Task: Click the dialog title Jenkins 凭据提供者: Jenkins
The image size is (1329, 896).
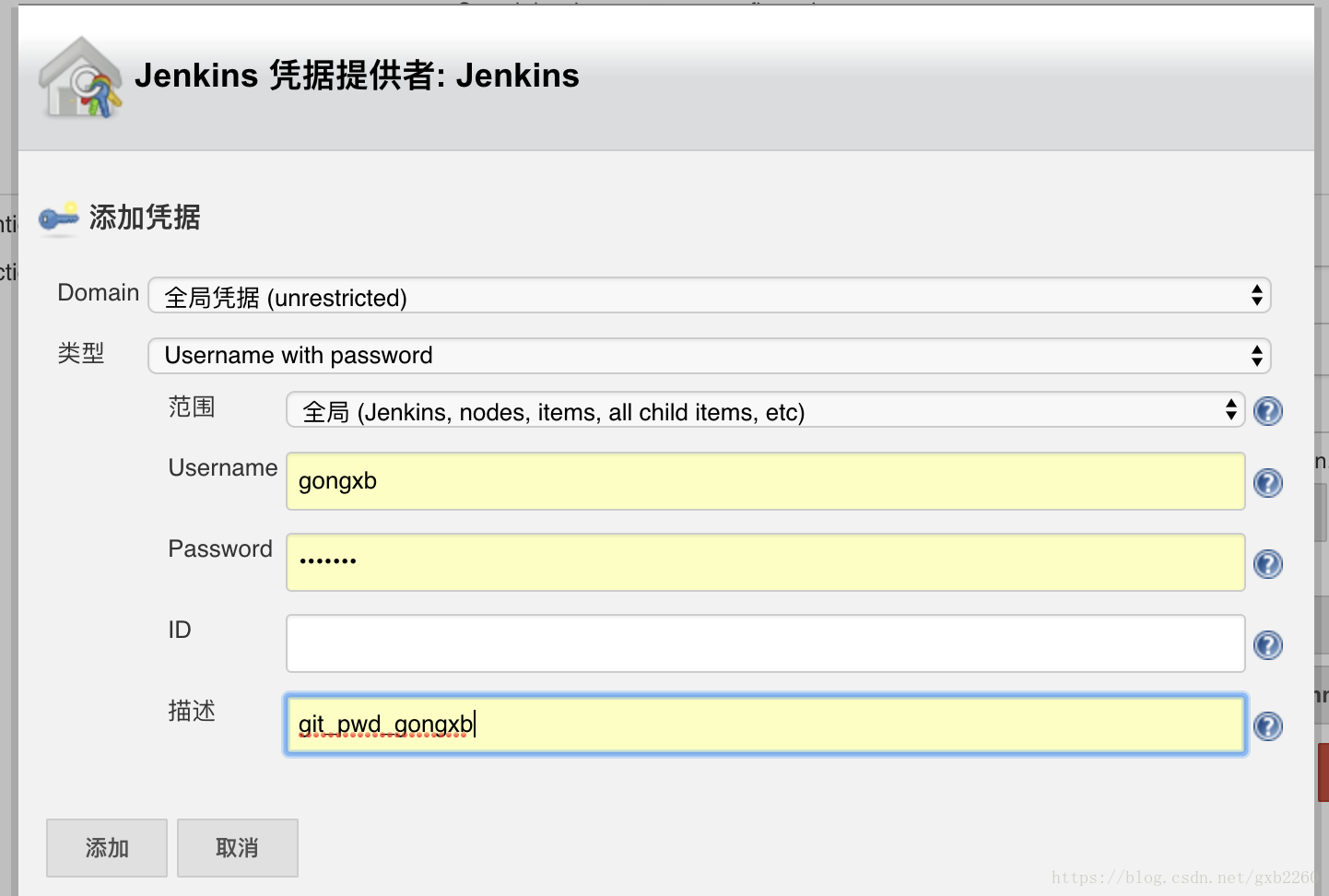Action: tap(359, 76)
